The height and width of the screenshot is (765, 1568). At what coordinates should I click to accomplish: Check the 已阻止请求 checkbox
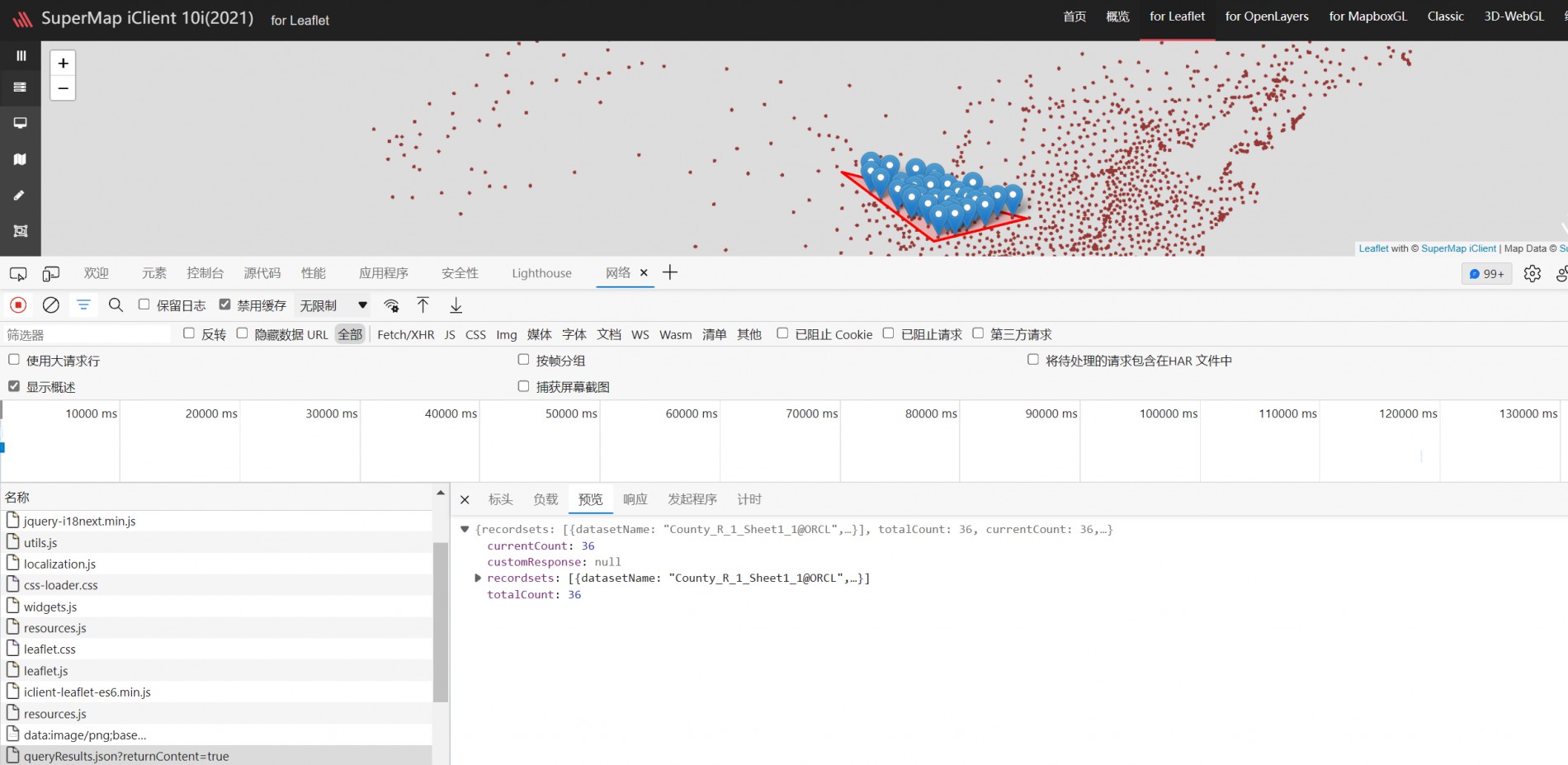click(x=888, y=333)
